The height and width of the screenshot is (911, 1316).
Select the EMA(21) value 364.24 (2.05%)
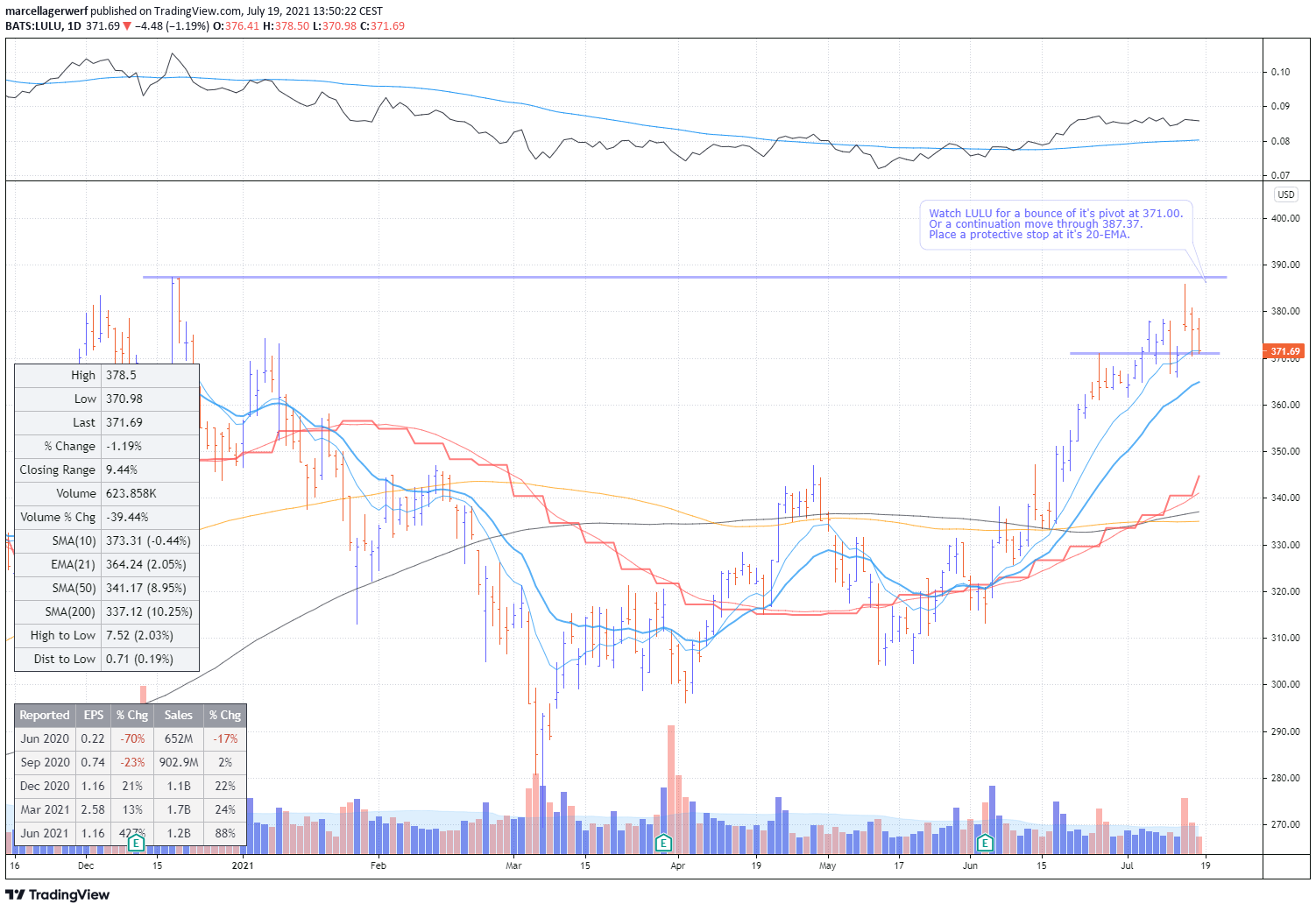tap(150, 564)
